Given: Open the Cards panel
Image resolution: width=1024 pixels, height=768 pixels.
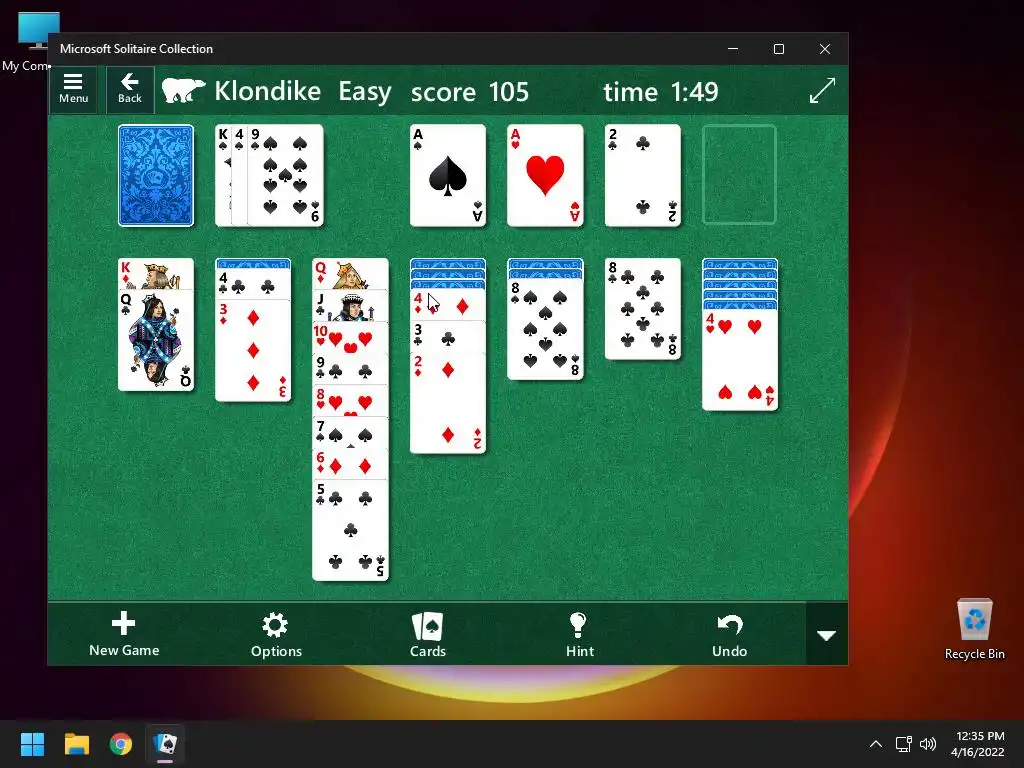Looking at the screenshot, I should click(x=428, y=634).
